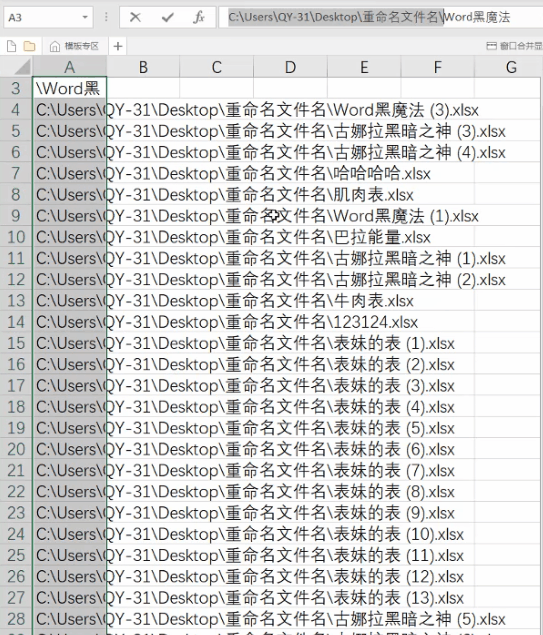Select column A header
Viewport: 543px width, 635px height.
coord(70,67)
